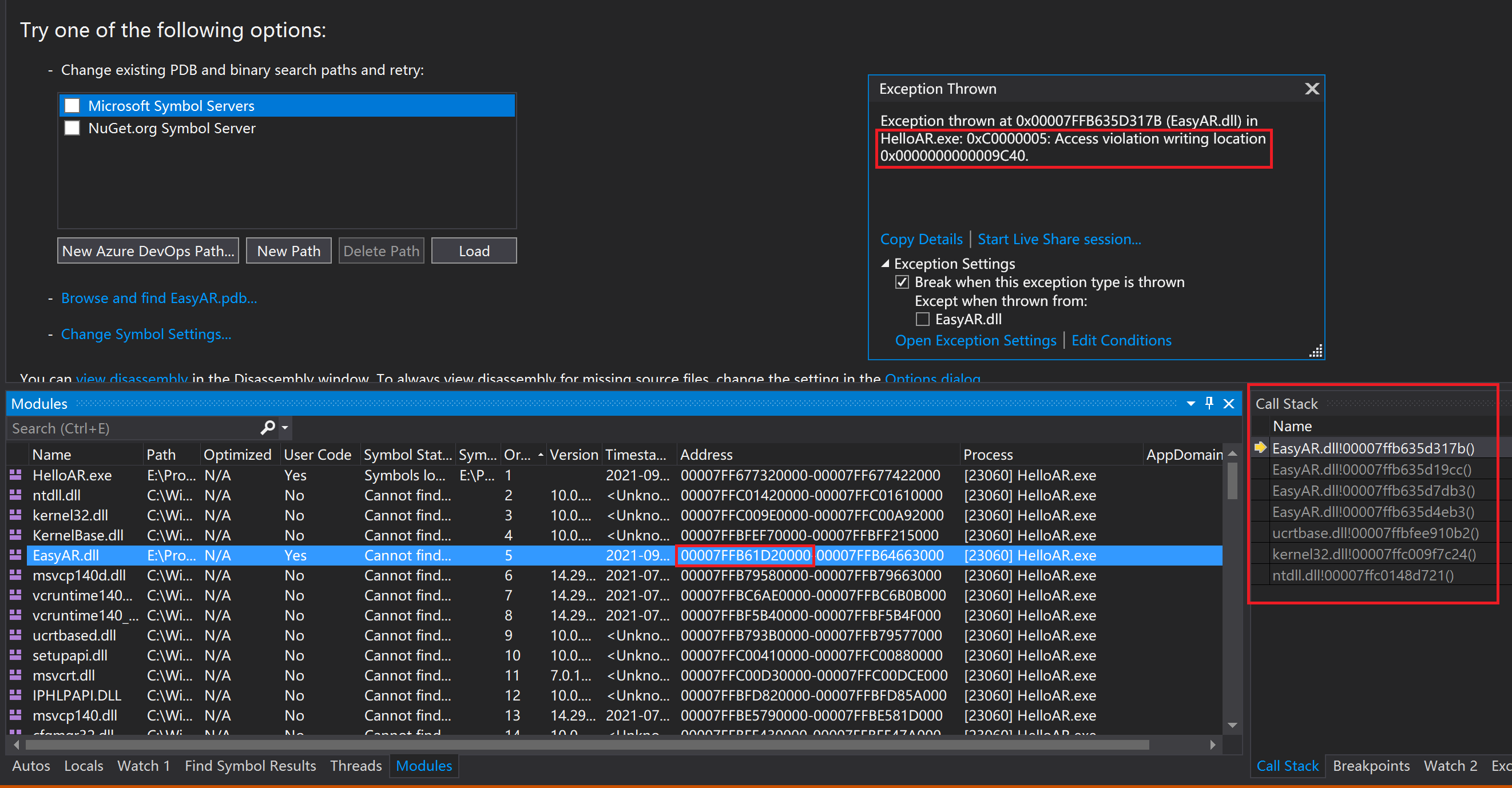
Task: Click the scroll-down arrow of the Modules list
Action: click(1232, 725)
